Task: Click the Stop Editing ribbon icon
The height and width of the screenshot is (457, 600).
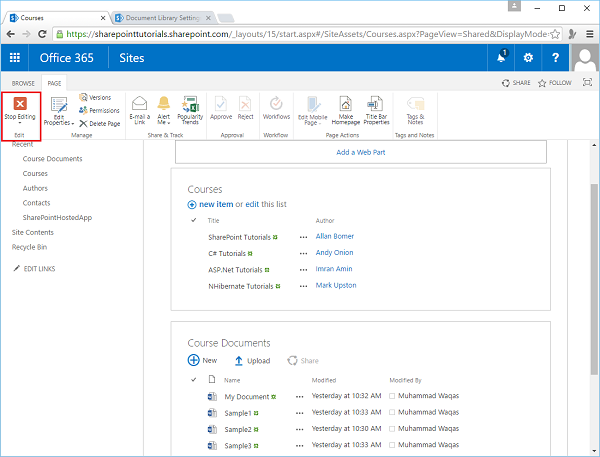Action: [20, 104]
